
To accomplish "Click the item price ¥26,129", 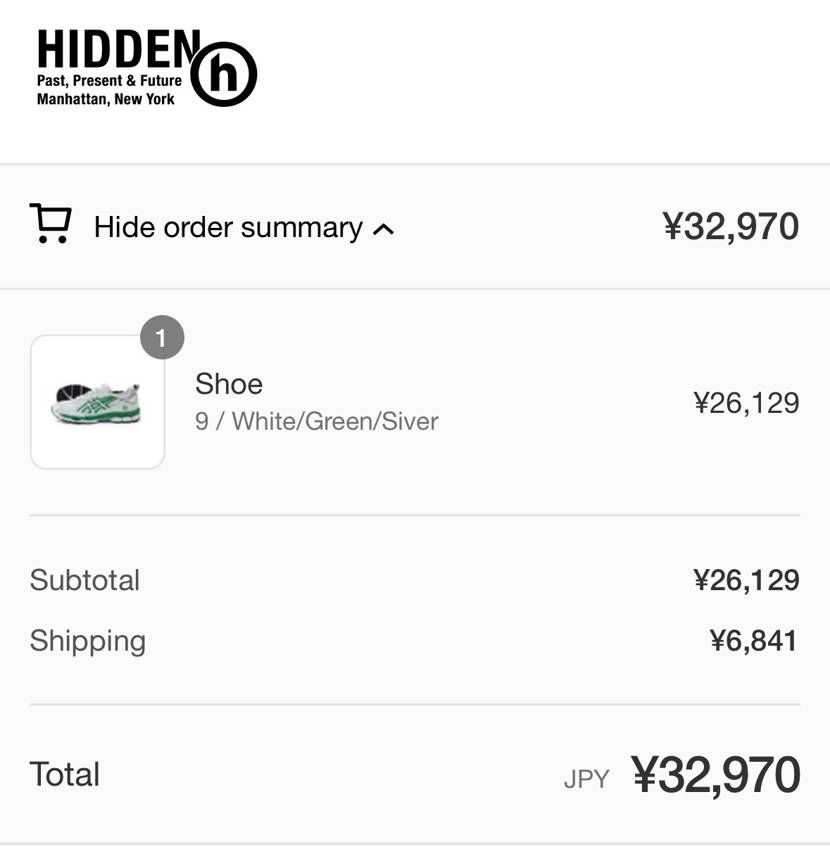I will (x=746, y=403).
